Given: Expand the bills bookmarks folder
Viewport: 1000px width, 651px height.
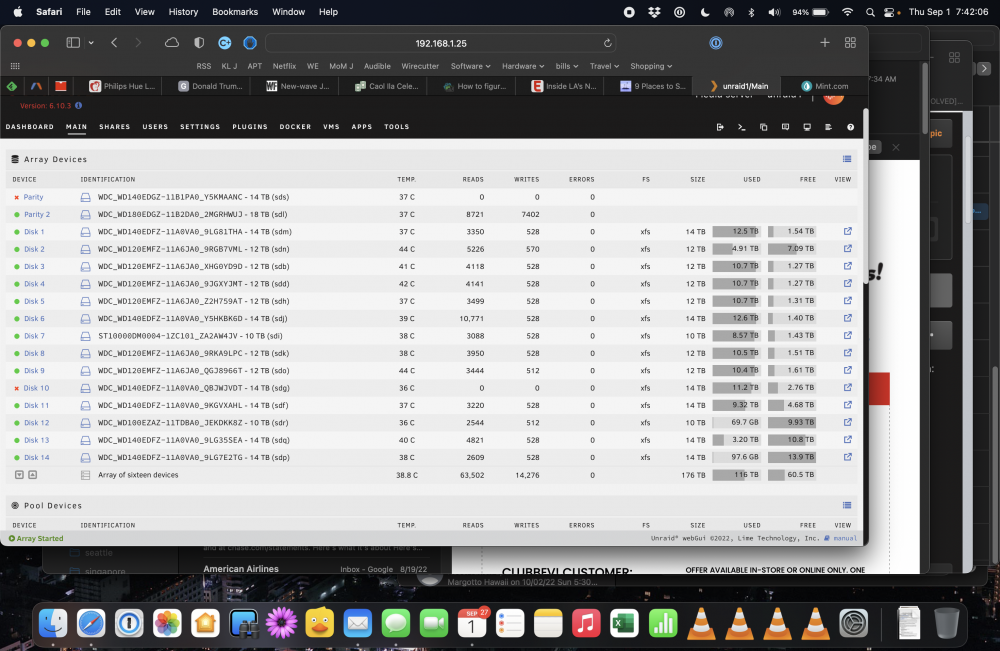Looking at the screenshot, I should click(567, 66).
